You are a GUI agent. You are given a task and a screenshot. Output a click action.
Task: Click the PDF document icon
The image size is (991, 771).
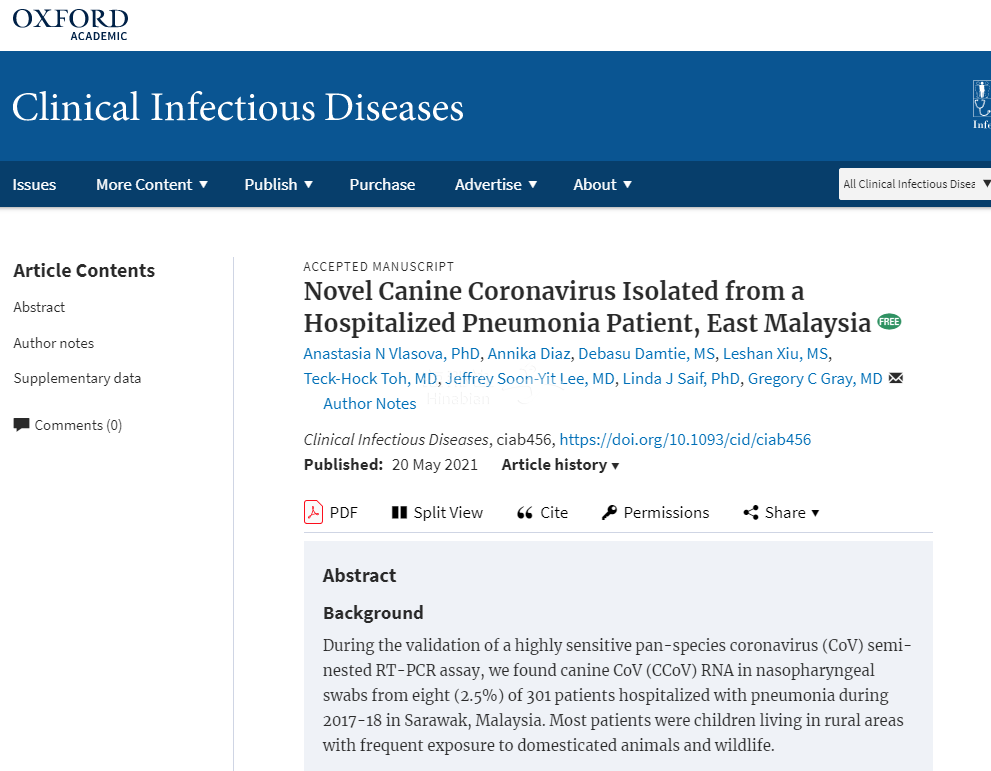click(x=313, y=512)
